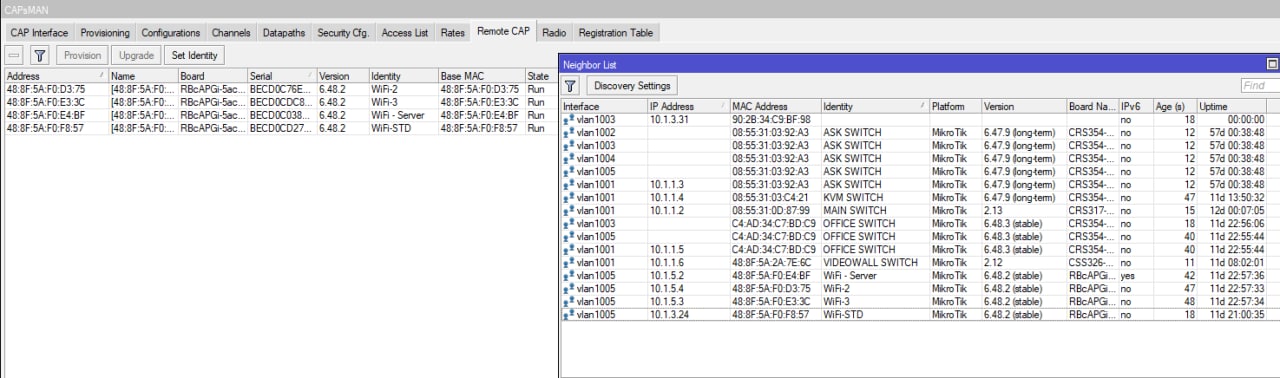Open Discovery Settings in Neighbor List

631,86
